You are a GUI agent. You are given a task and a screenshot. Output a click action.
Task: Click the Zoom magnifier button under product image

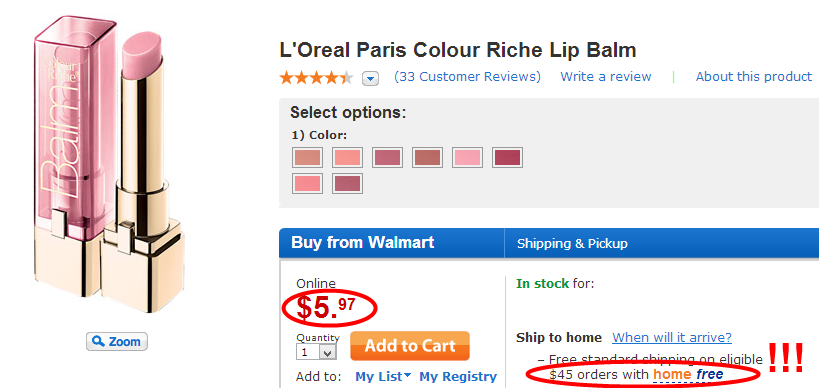[x=116, y=342]
